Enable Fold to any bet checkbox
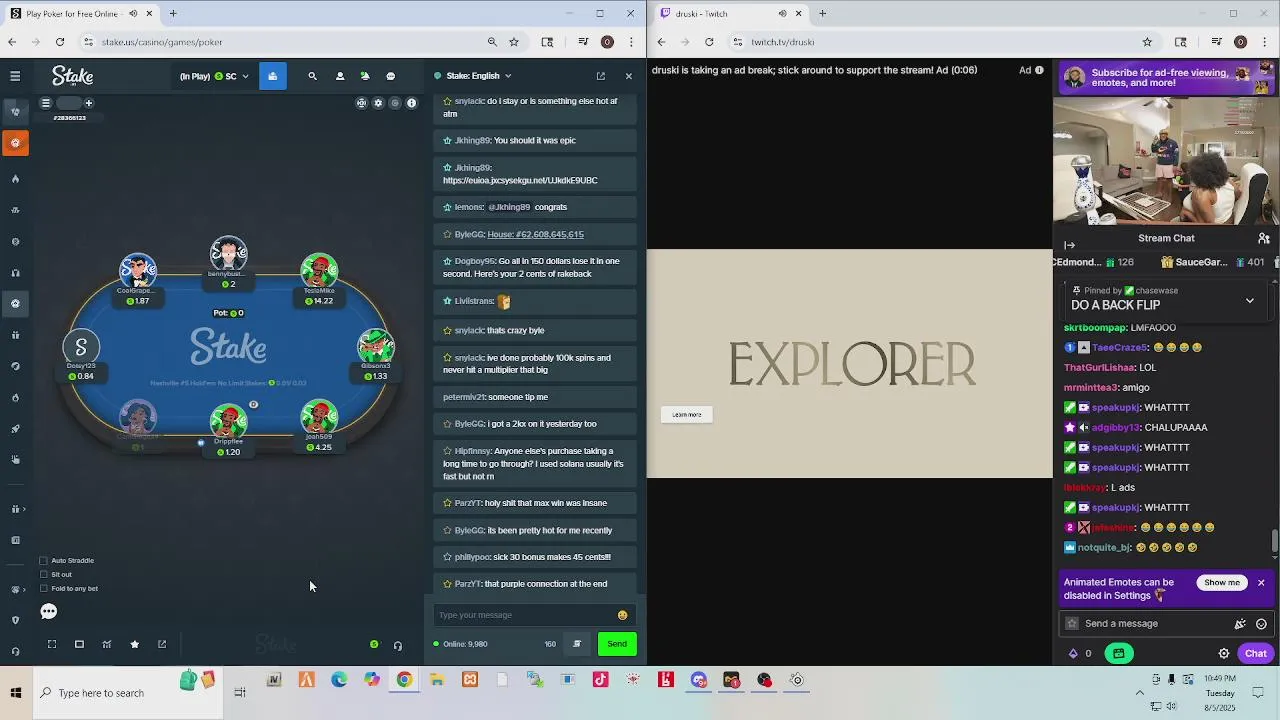Viewport: 1280px width, 720px height. [43, 589]
